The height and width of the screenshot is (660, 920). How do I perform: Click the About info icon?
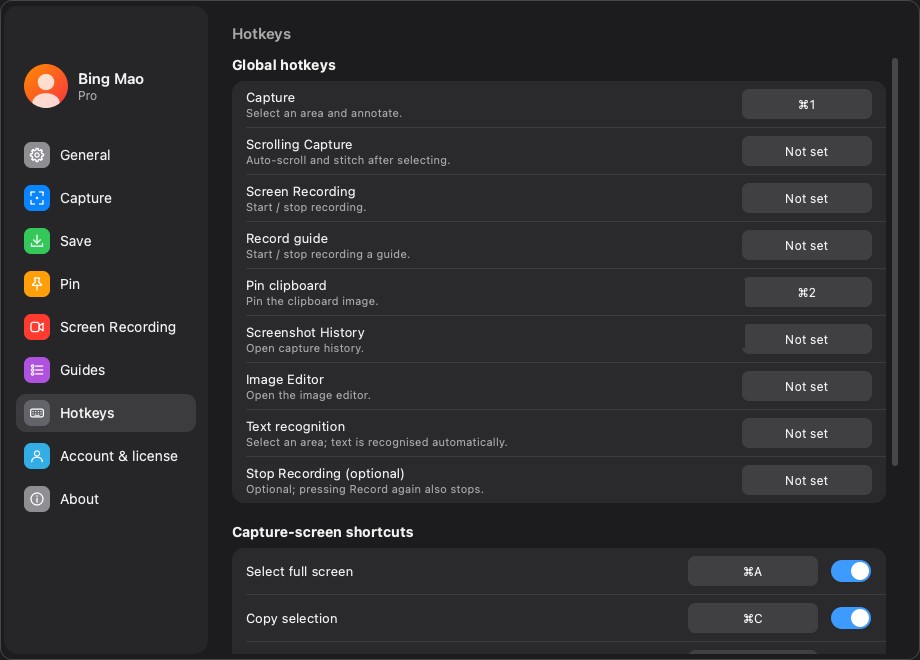pyautogui.click(x=37, y=499)
